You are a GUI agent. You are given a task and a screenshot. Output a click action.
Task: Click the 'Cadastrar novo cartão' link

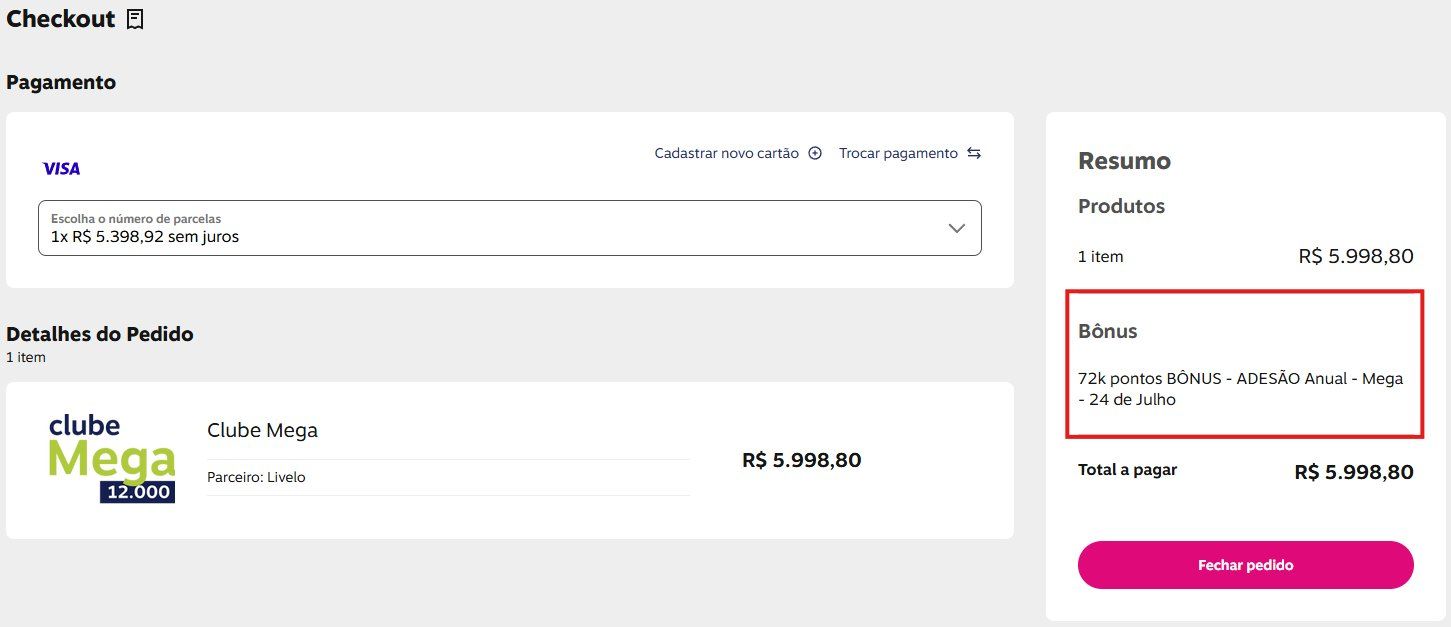[x=727, y=153]
